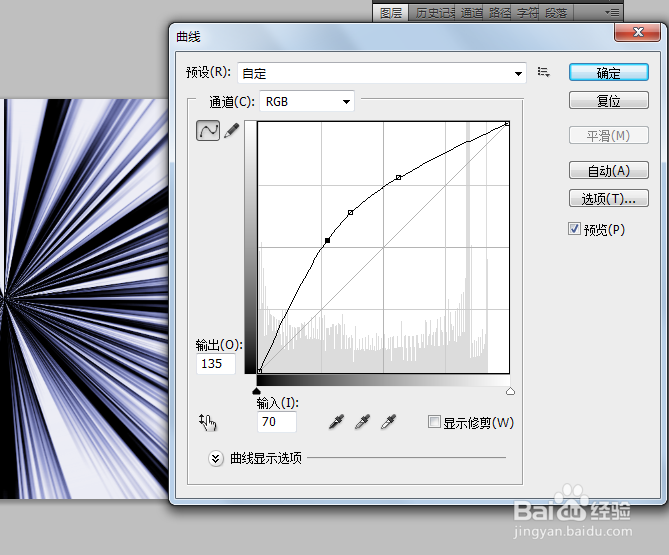Expand Curve Display Options (曲线显示选项)
The width and height of the screenshot is (669, 555).
pyautogui.click(x=216, y=459)
